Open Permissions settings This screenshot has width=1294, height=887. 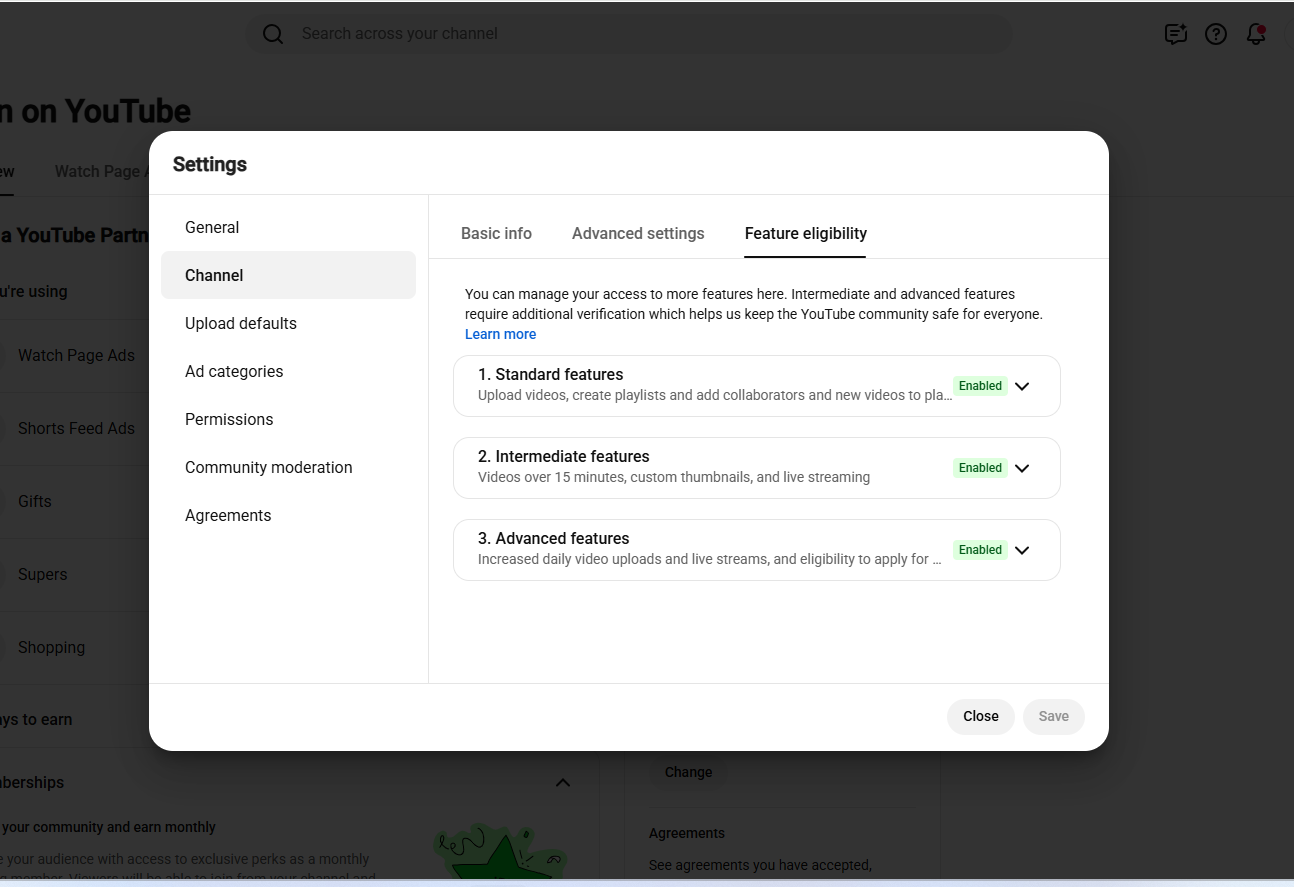coord(288,419)
